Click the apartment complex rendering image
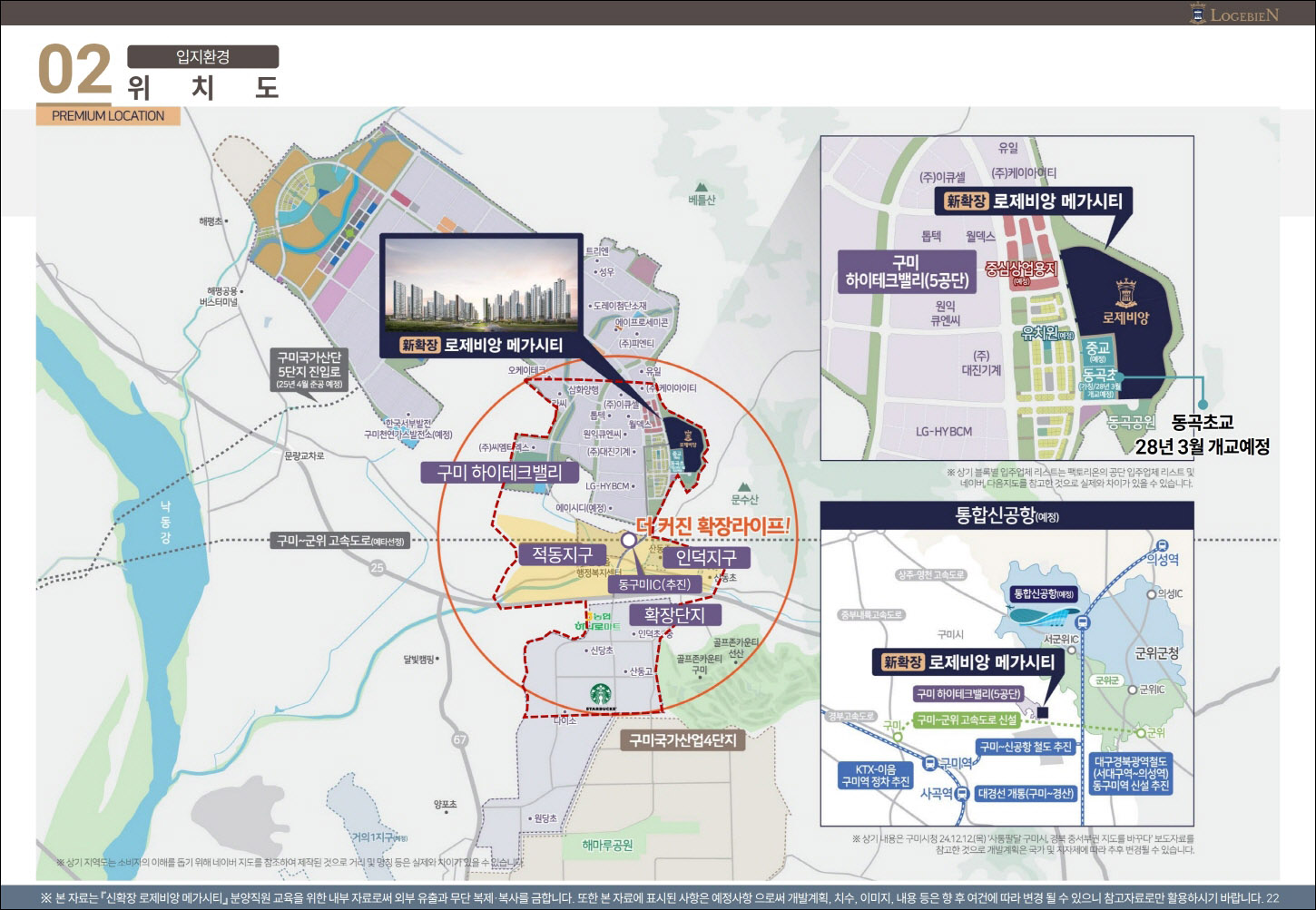The width and height of the screenshot is (1316, 910). (481, 286)
